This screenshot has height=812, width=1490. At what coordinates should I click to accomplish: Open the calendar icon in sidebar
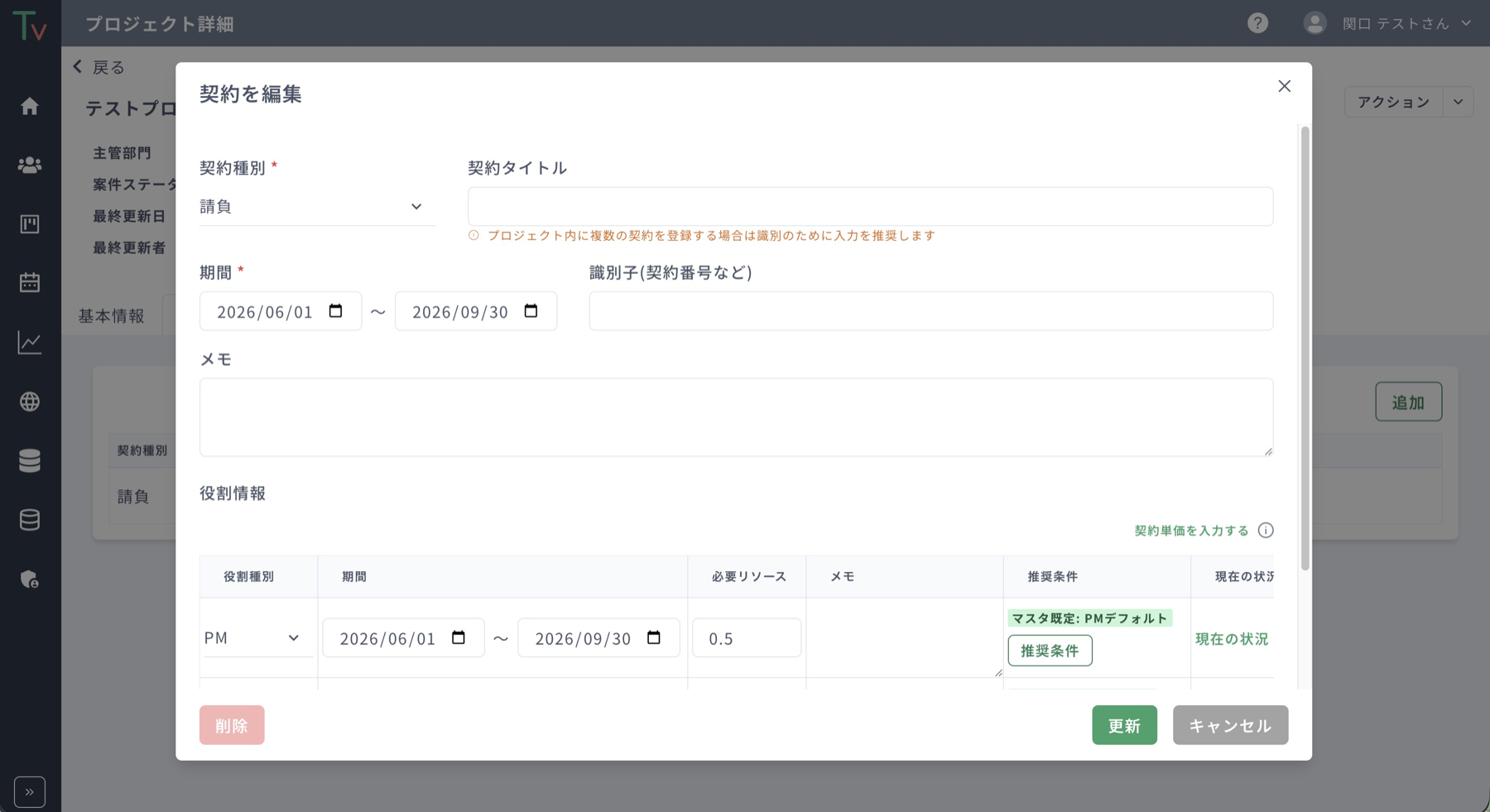pyautogui.click(x=30, y=282)
